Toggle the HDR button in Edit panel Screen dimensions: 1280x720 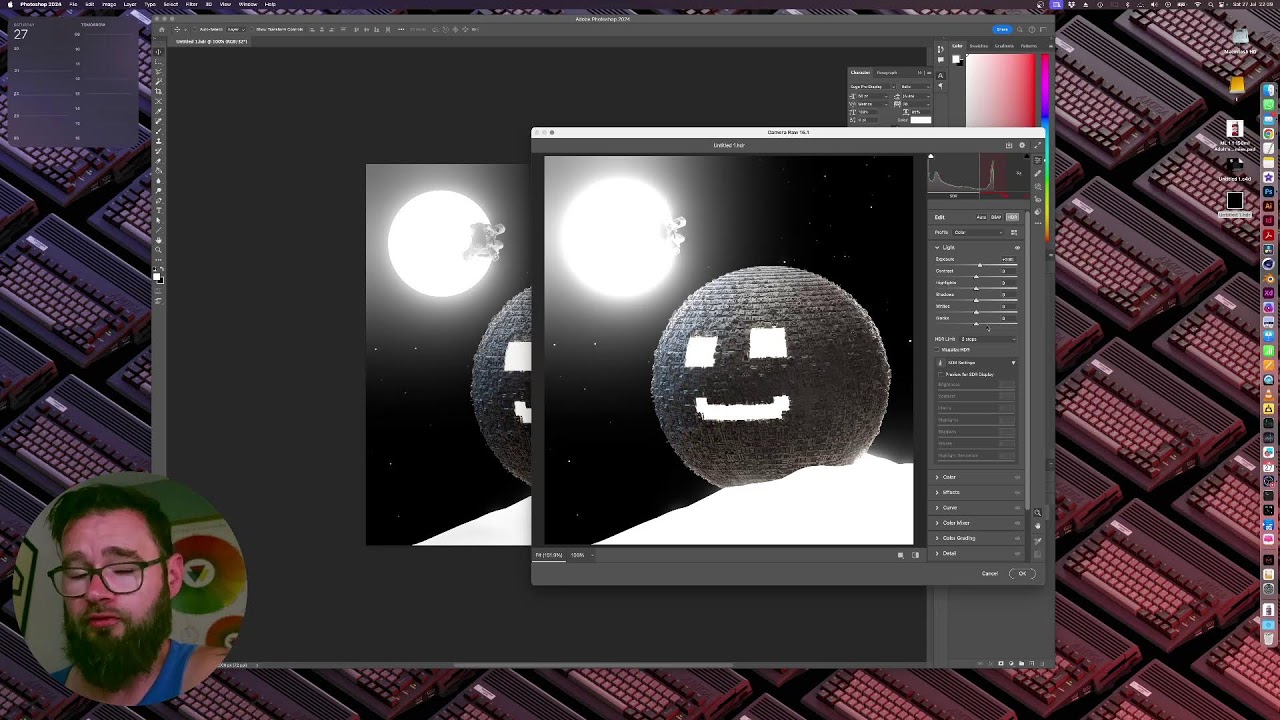pyautogui.click(x=1012, y=217)
